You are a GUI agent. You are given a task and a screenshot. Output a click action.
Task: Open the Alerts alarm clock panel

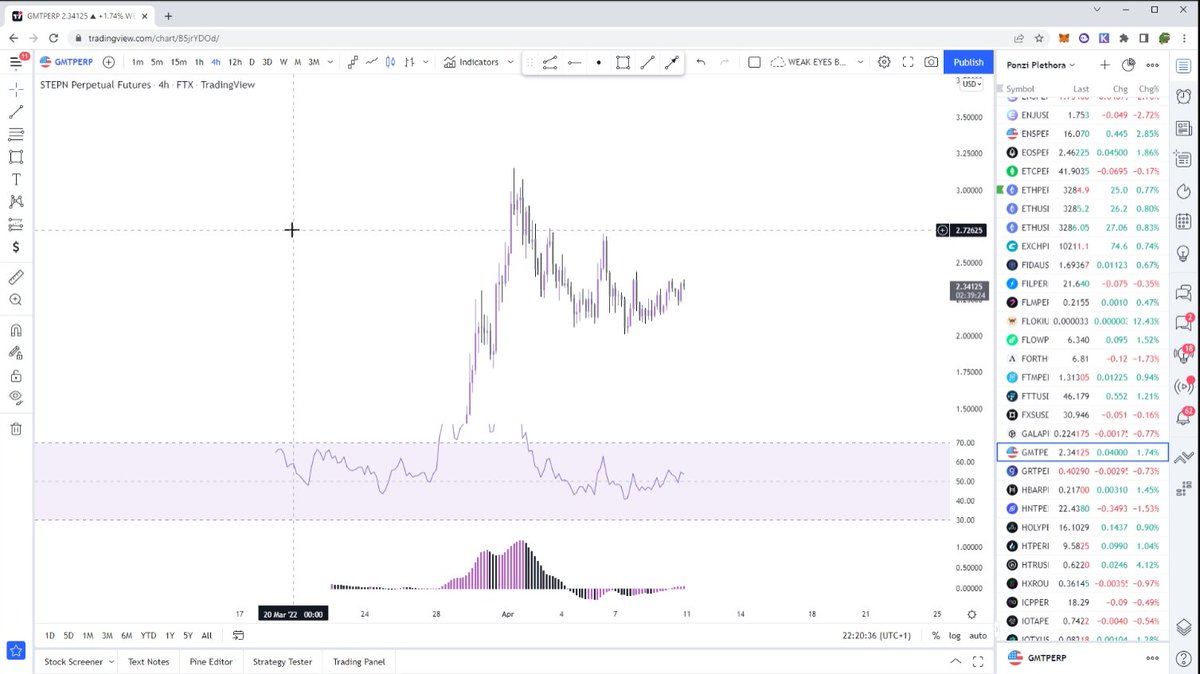(1184, 97)
